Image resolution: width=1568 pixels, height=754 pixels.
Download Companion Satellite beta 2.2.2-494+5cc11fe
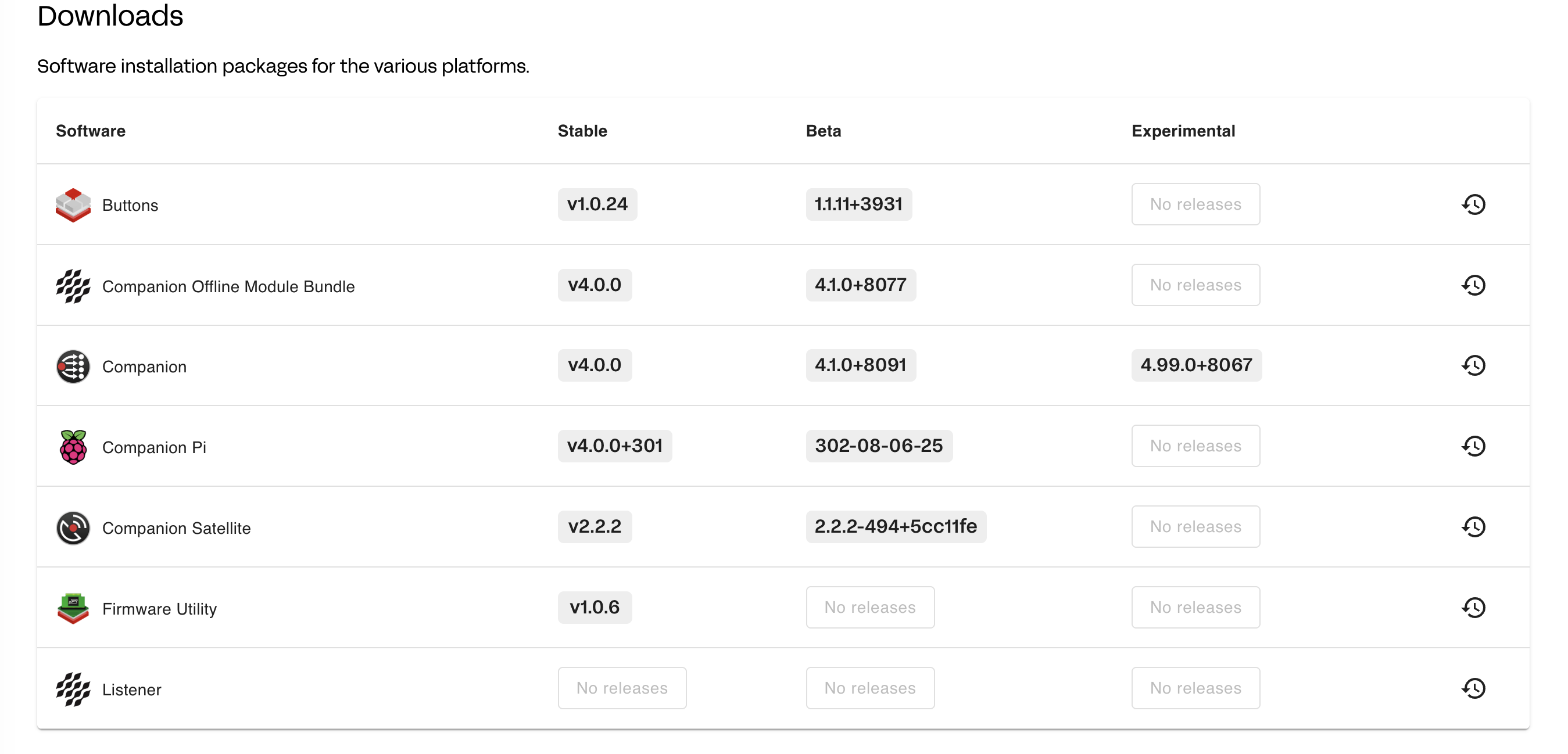click(x=896, y=526)
